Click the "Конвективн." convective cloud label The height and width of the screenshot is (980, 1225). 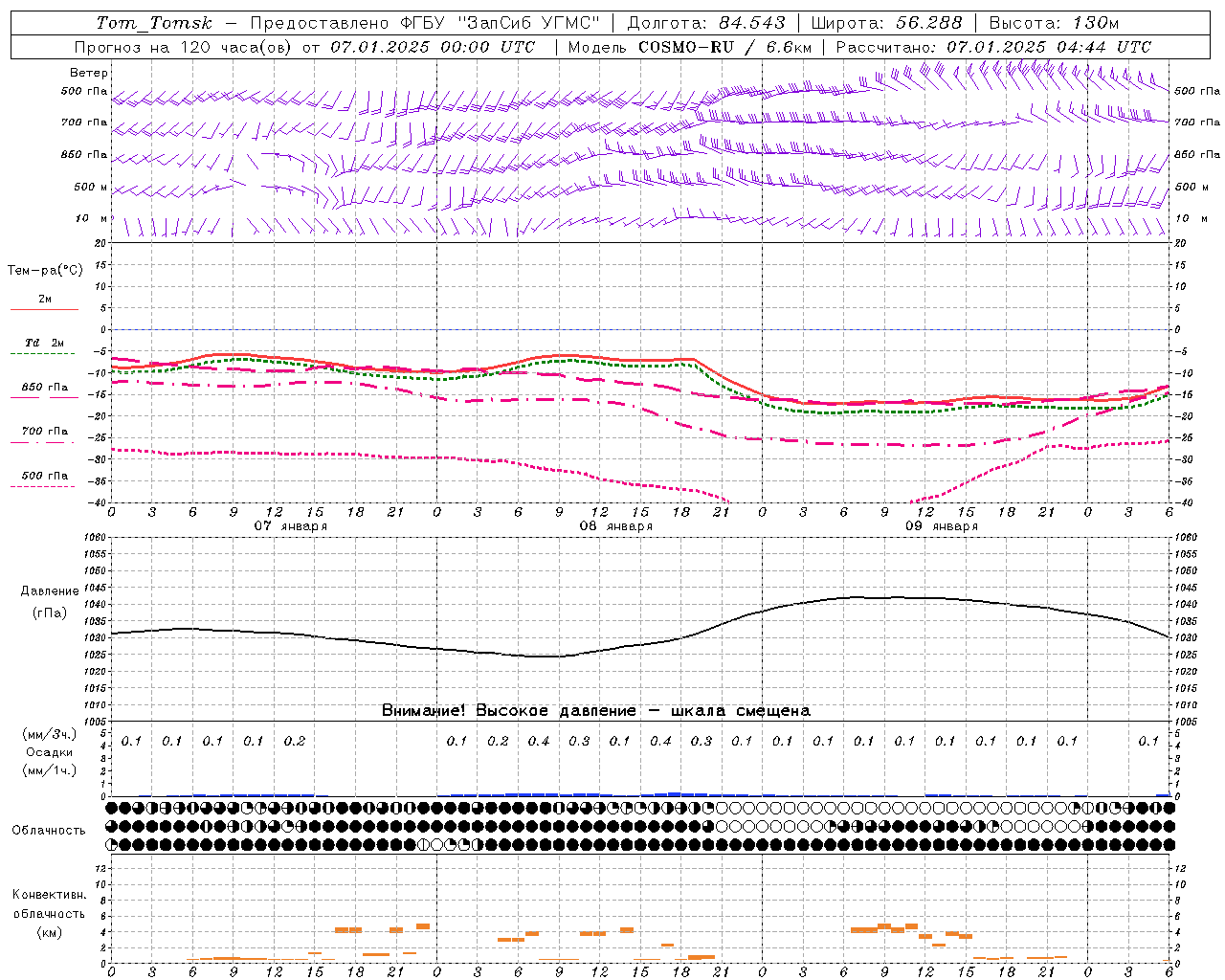tap(50, 895)
